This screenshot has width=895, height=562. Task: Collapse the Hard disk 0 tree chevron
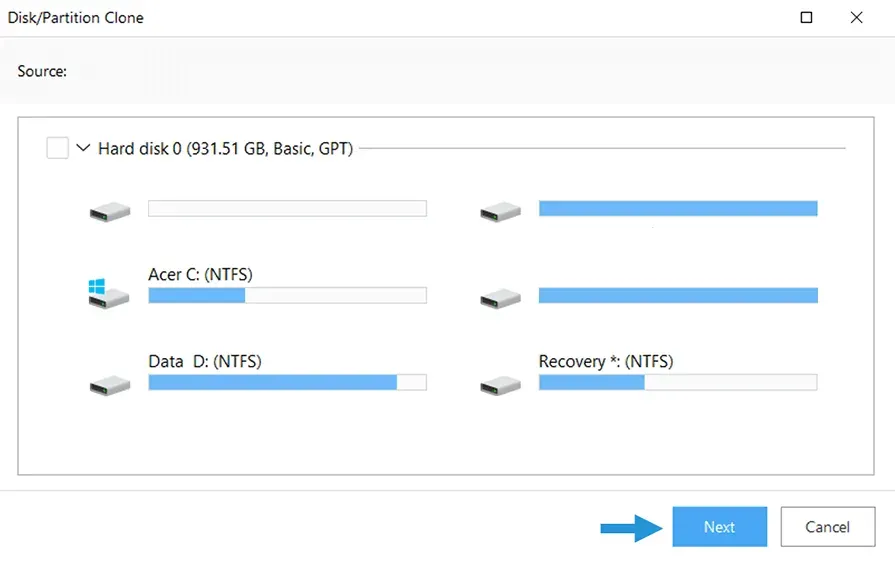[x=83, y=149]
